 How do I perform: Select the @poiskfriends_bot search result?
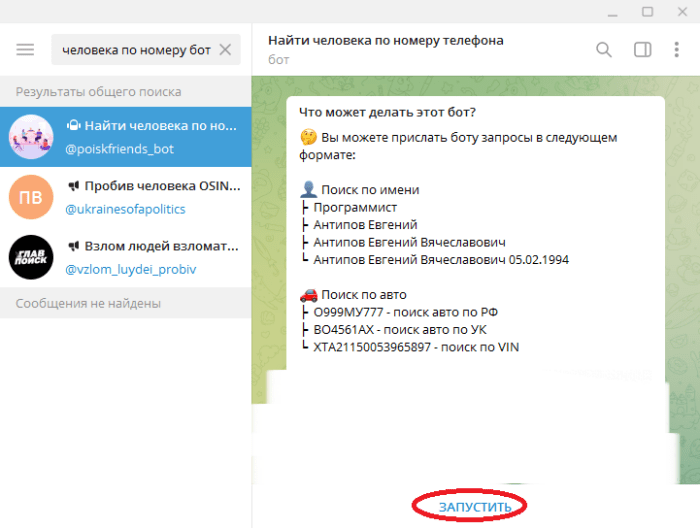[x=125, y=137]
